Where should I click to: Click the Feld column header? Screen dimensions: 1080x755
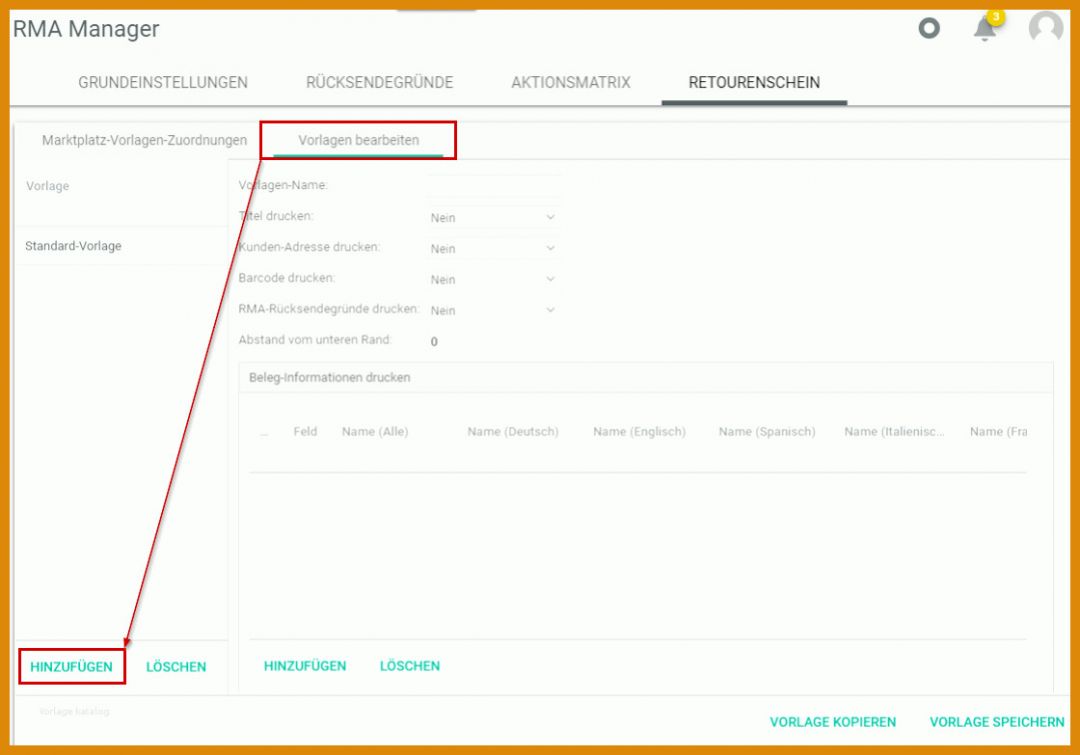coord(305,432)
